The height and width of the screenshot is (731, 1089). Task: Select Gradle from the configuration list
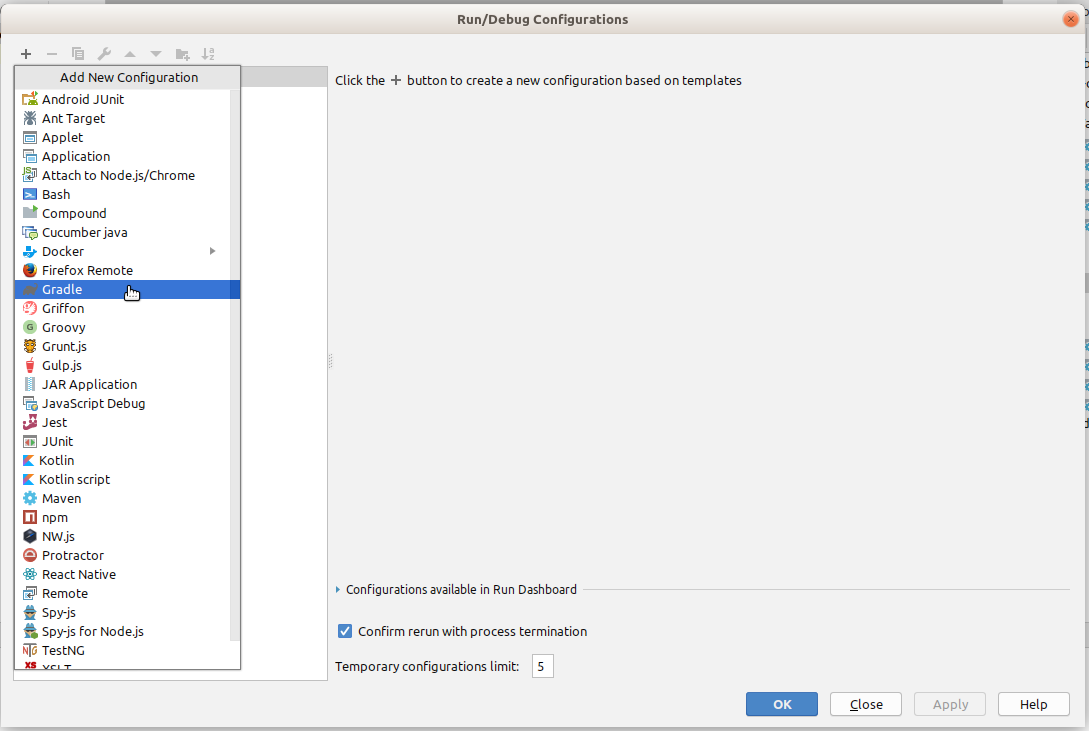pyautogui.click(x=128, y=289)
